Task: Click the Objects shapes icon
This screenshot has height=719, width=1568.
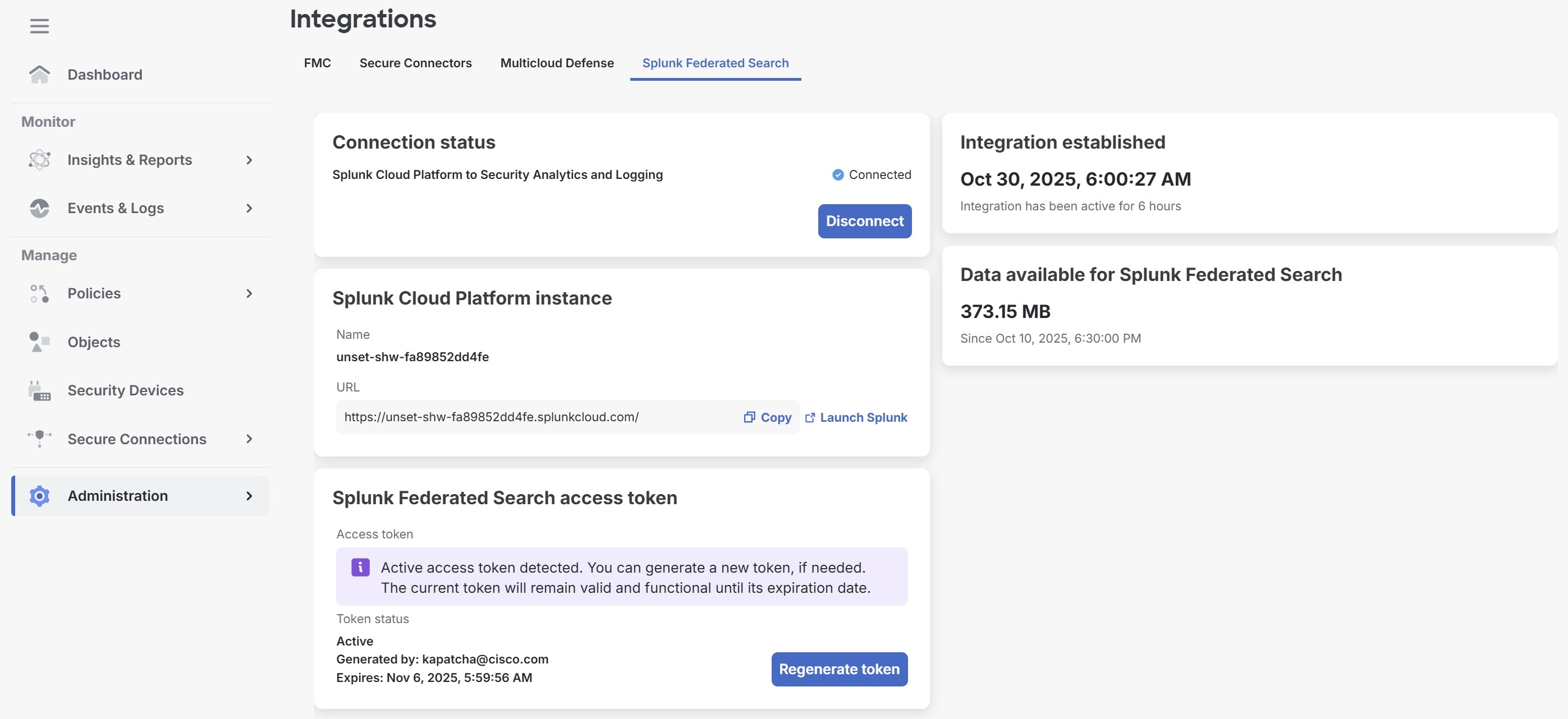Action: (x=40, y=342)
